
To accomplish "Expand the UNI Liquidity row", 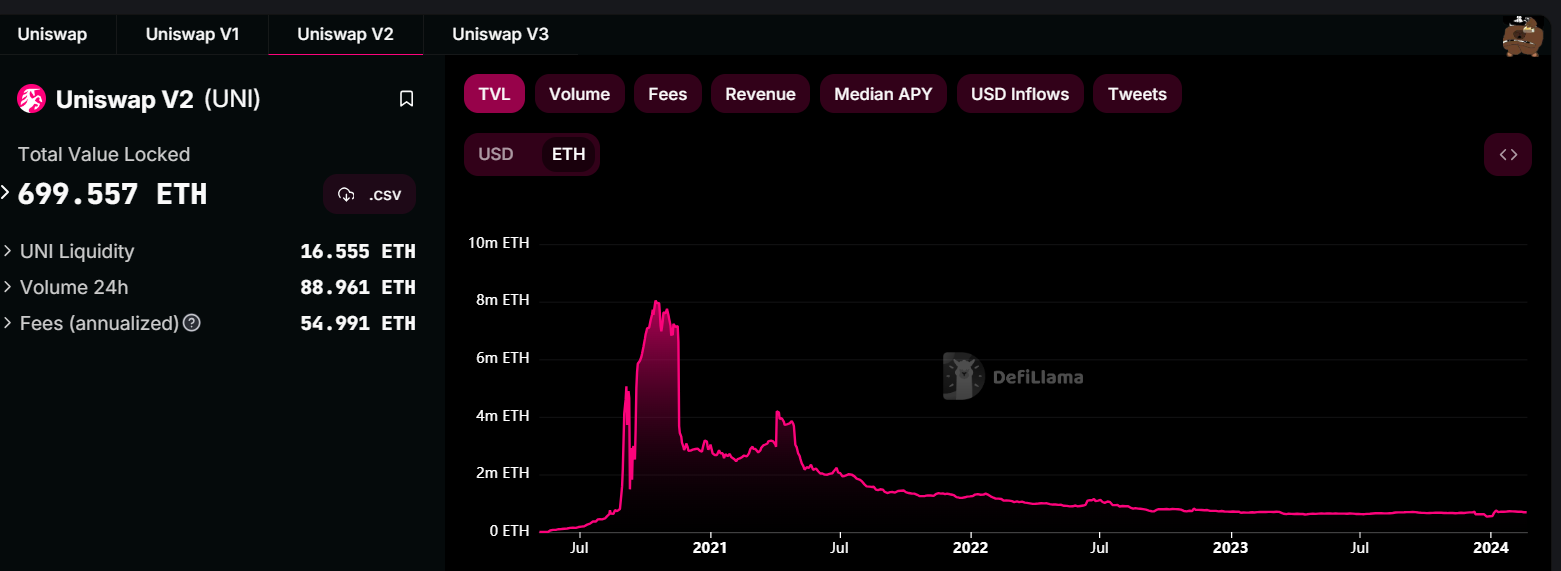I will click(9, 251).
